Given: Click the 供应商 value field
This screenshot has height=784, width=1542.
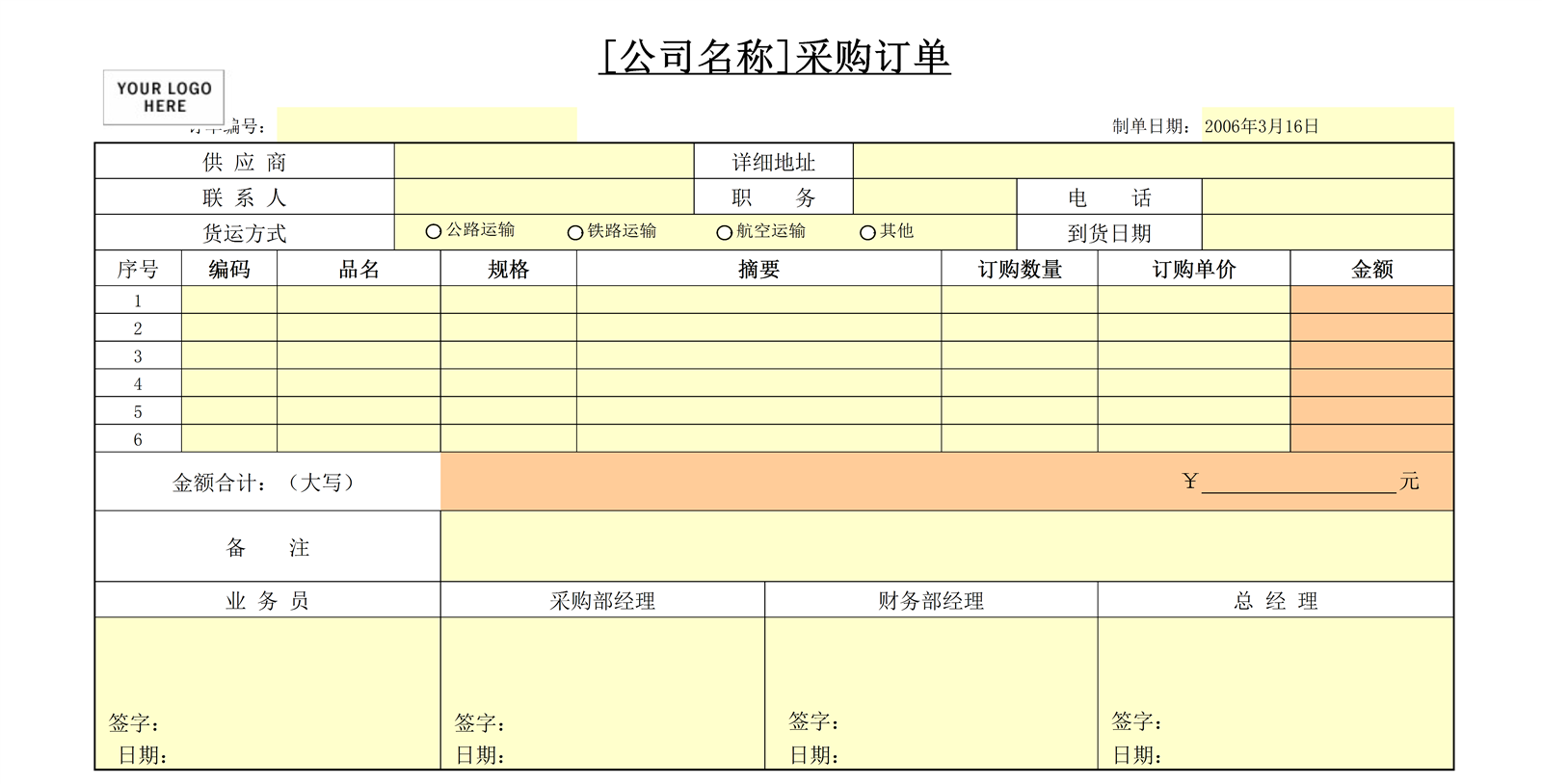Looking at the screenshot, I should pyautogui.click(x=545, y=162).
